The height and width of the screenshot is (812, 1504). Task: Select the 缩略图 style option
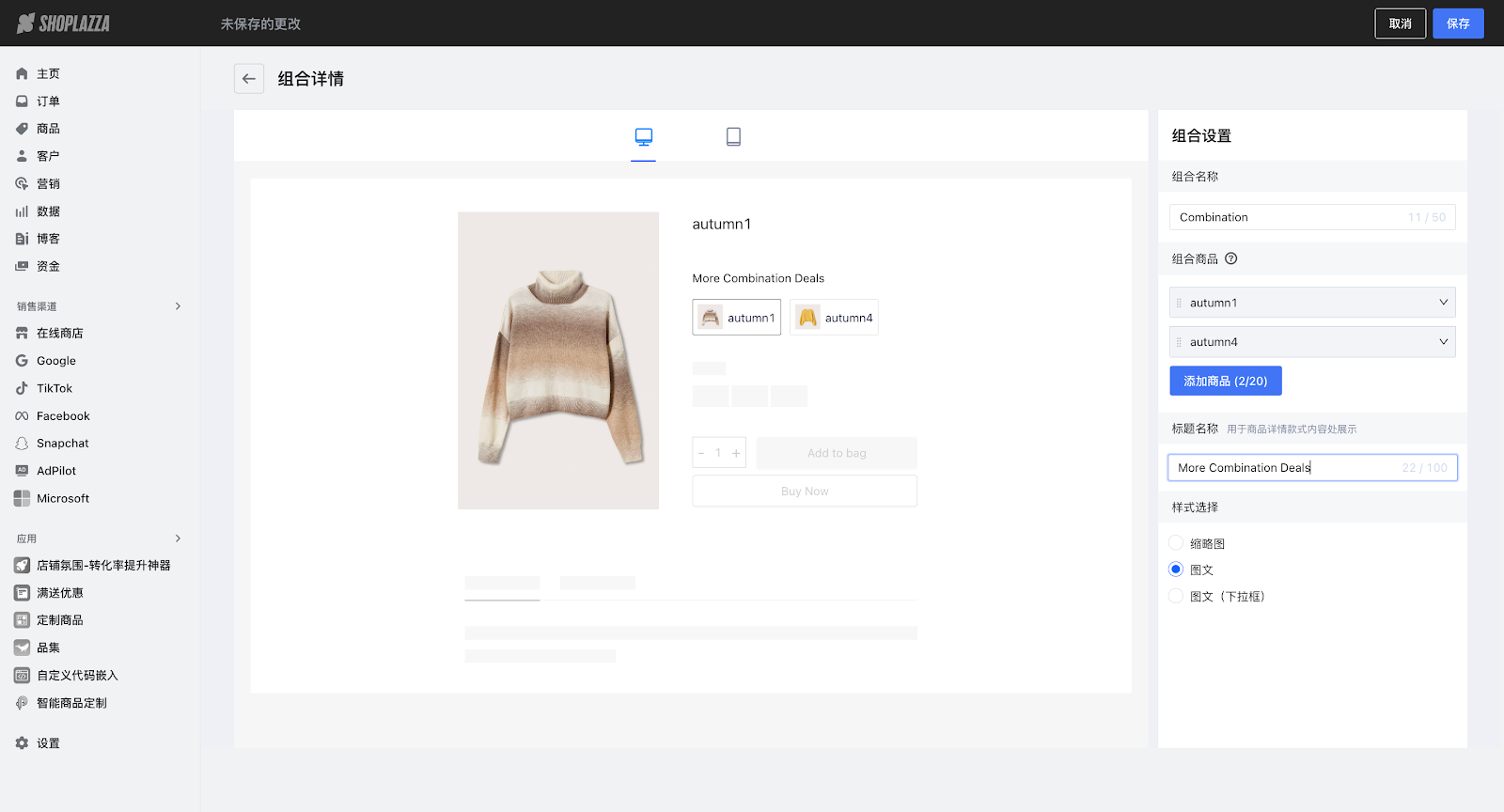(1176, 543)
